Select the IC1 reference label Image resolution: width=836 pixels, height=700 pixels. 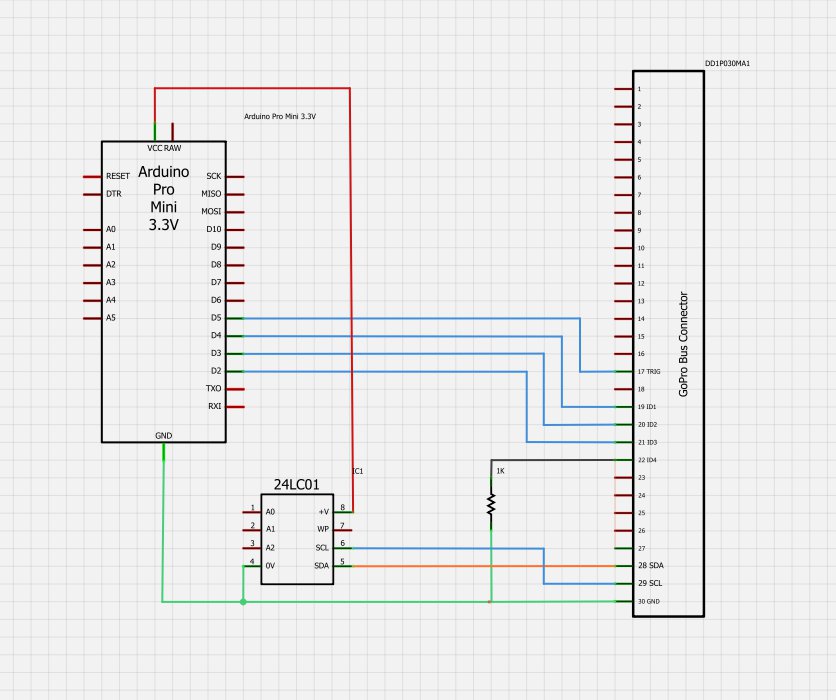pyautogui.click(x=357, y=469)
